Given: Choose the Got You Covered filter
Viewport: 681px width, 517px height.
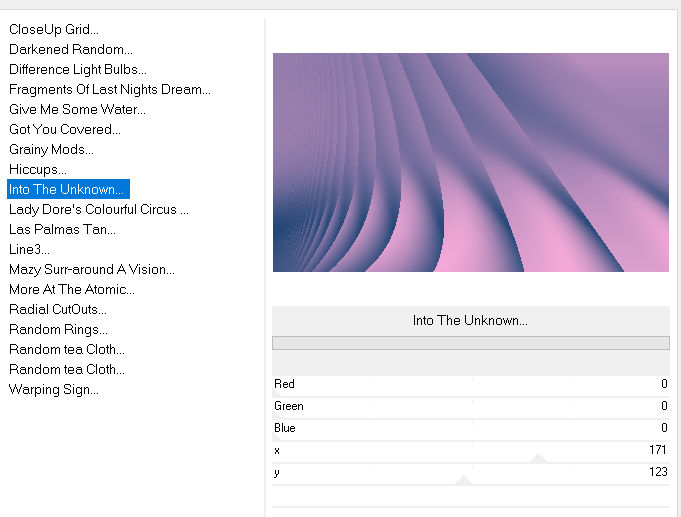Looking at the screenshot, I should pyautogui.click(x=65, y=130).
